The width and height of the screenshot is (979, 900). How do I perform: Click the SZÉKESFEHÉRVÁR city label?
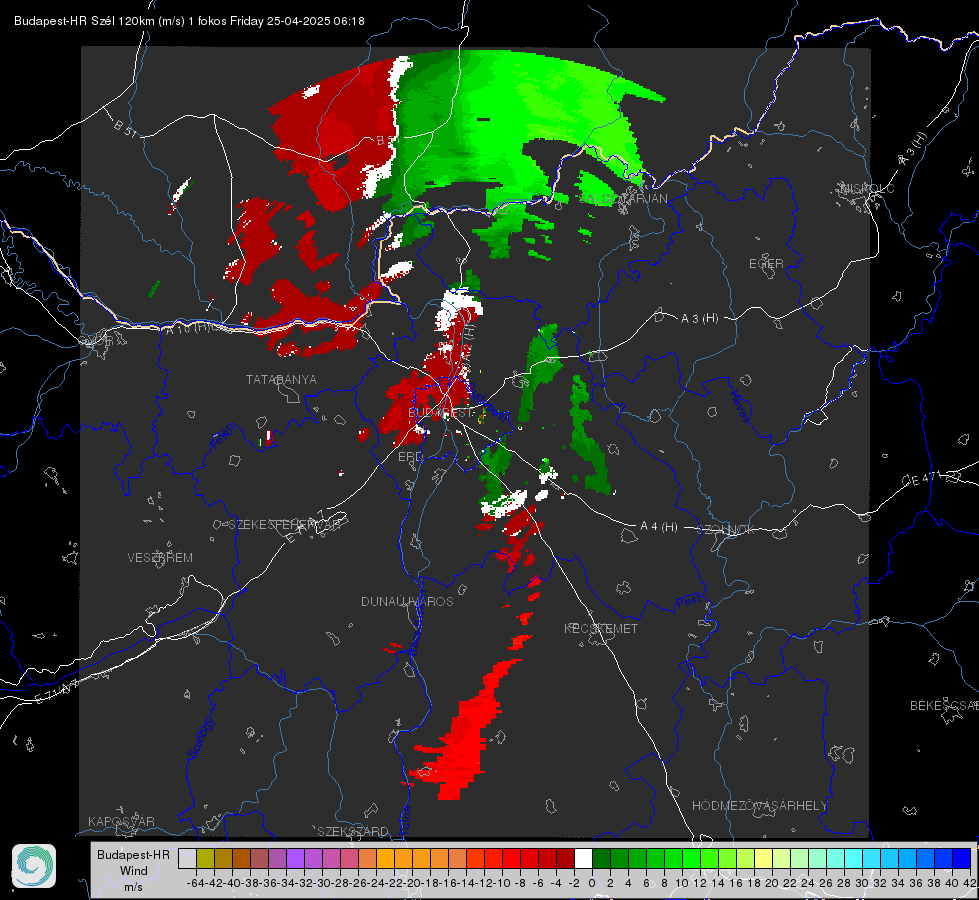click(x=285, y=524)
